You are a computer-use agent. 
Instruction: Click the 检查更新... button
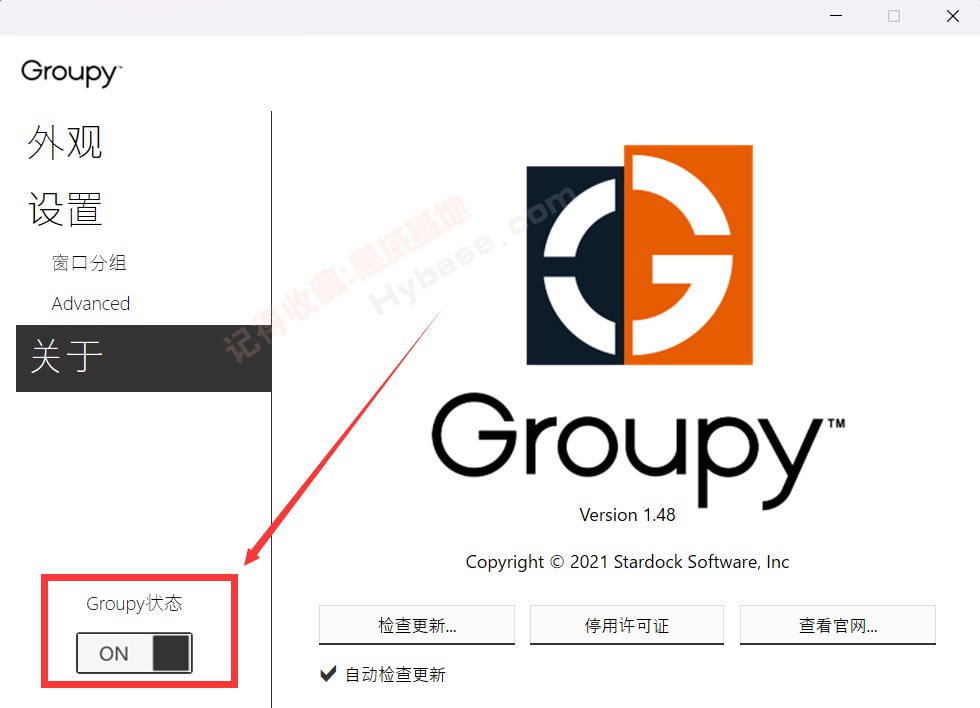[417, 625]
